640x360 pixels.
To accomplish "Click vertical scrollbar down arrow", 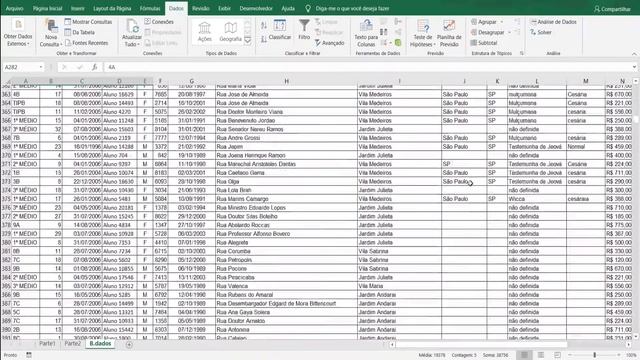I will click(x=636, y=337).
